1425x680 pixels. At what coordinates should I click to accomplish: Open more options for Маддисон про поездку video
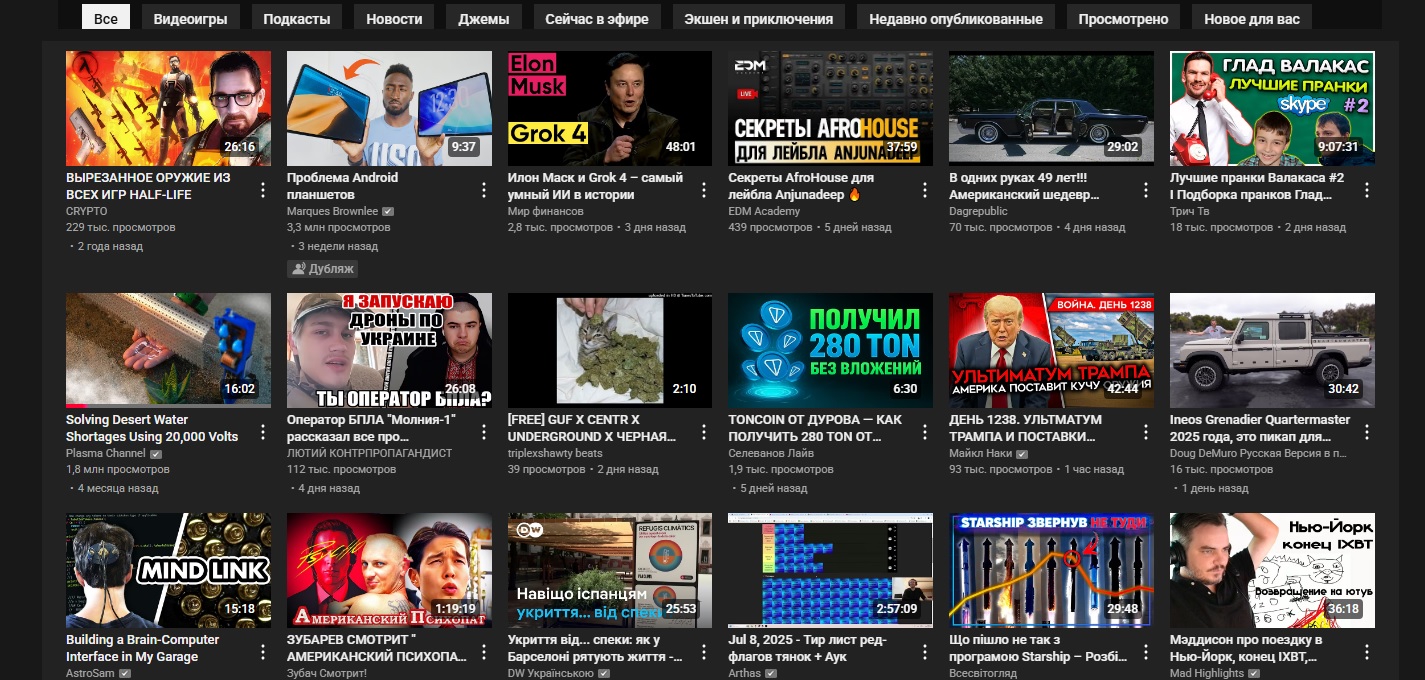[x=1367, y=651]
